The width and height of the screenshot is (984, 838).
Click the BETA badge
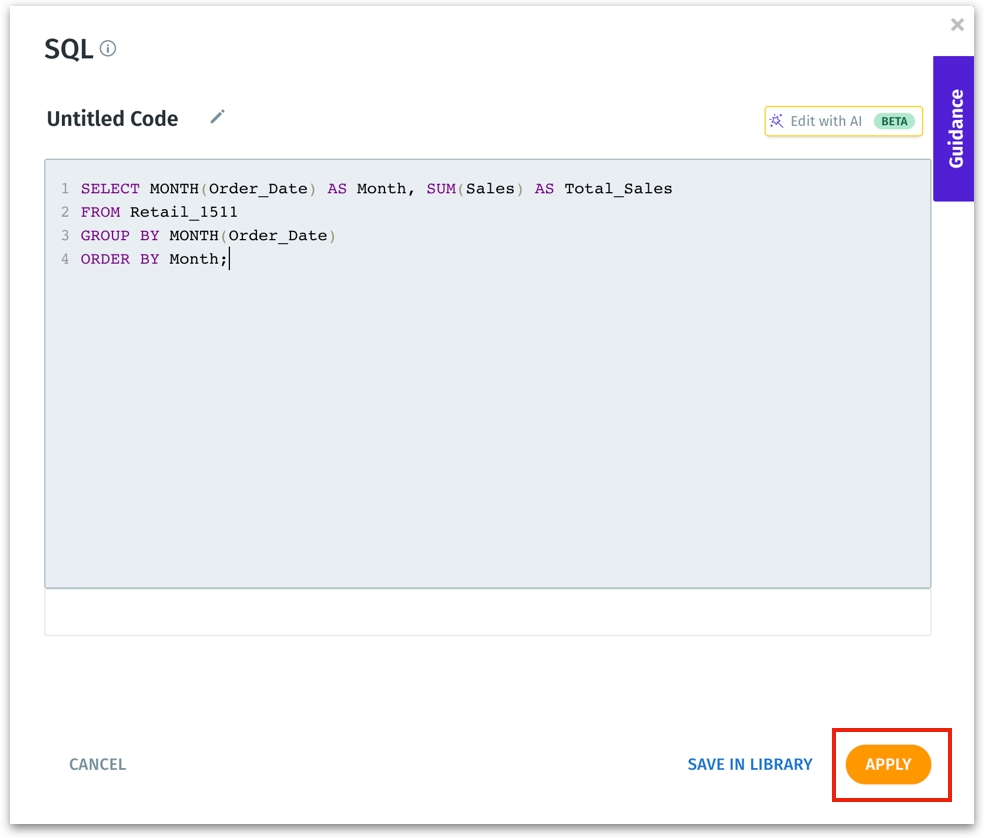pyautogui.click(x=894, y=121)
